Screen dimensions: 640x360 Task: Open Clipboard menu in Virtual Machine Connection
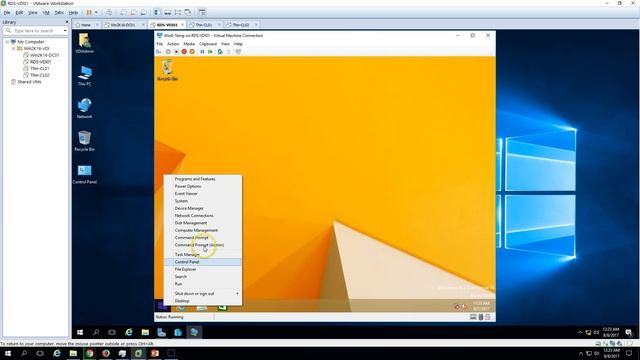pyautogui.click(x=208, y=44)
